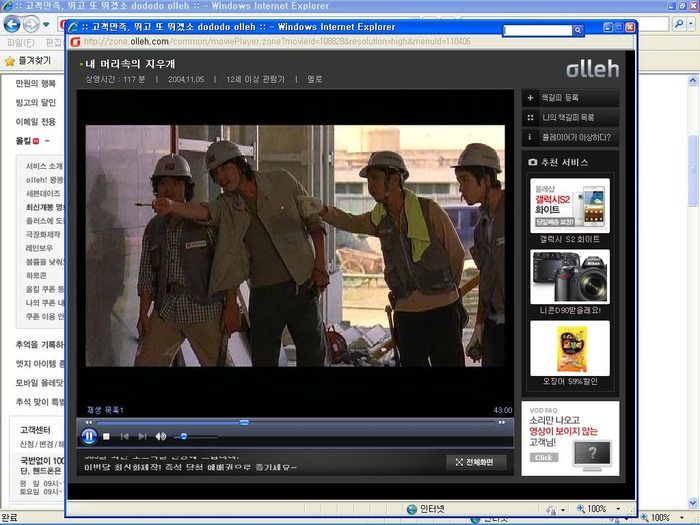Open 고객센터 heading in the background page
The height and width of the screenshot is (525, 700).
[x=35, y=430]
